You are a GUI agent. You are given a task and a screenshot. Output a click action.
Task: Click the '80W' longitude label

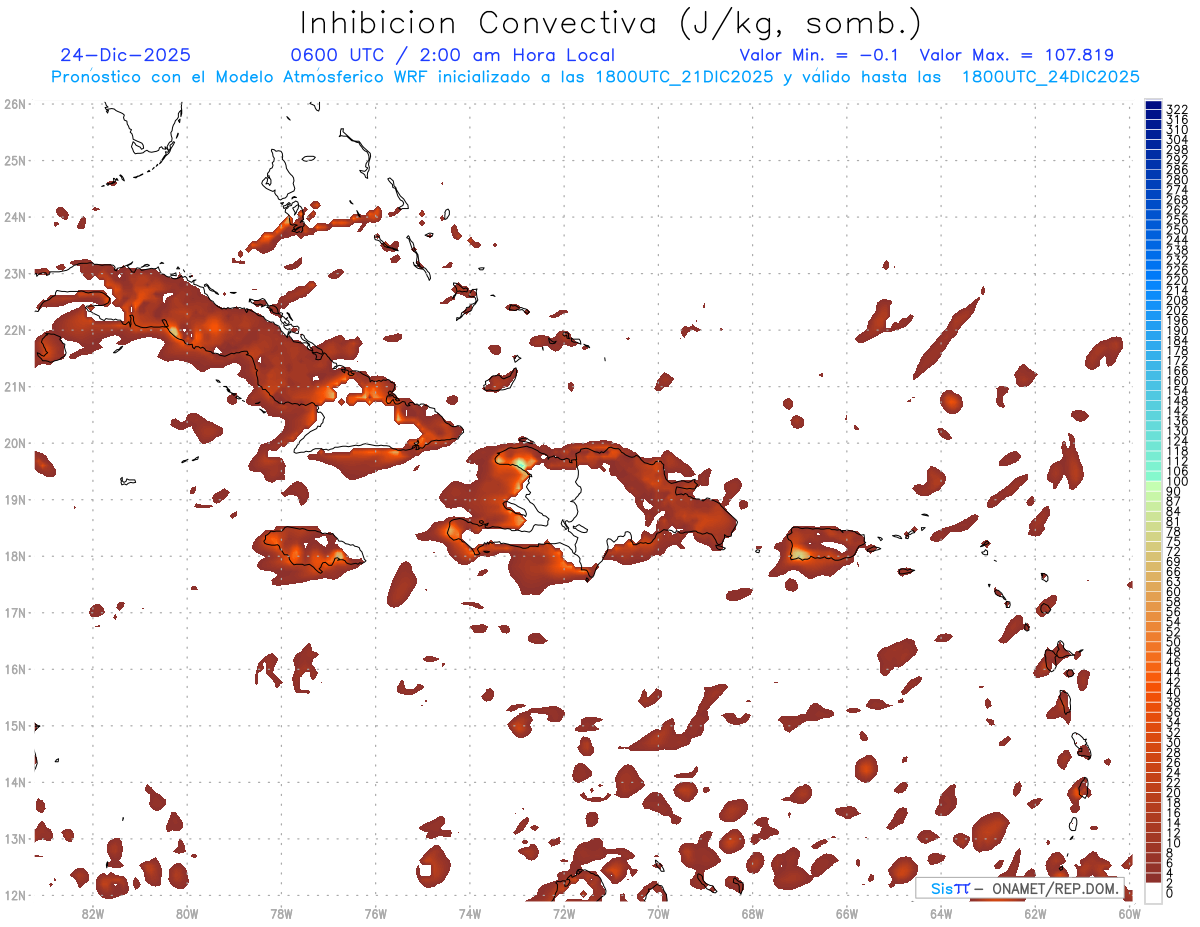[186, 912]
